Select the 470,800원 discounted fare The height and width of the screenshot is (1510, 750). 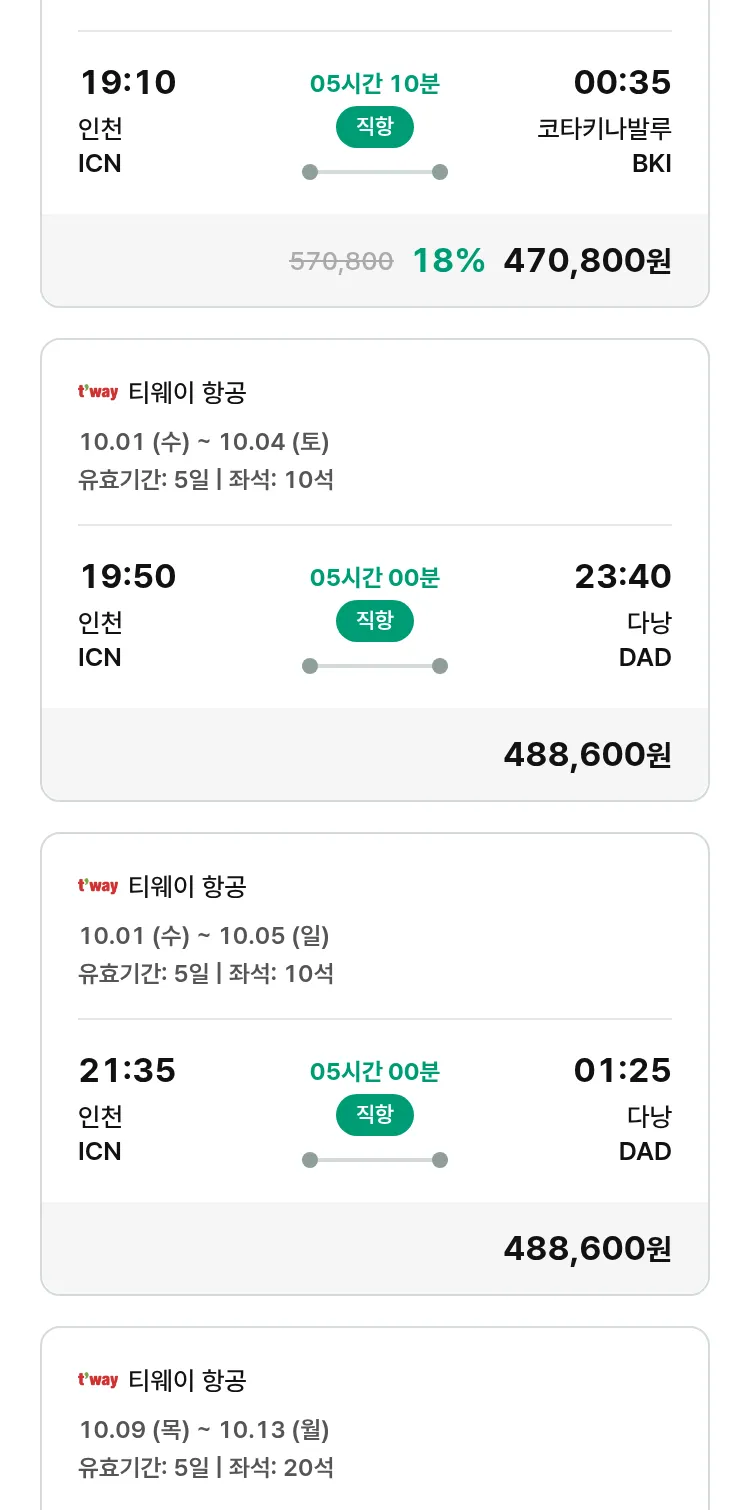coord(587,261)
